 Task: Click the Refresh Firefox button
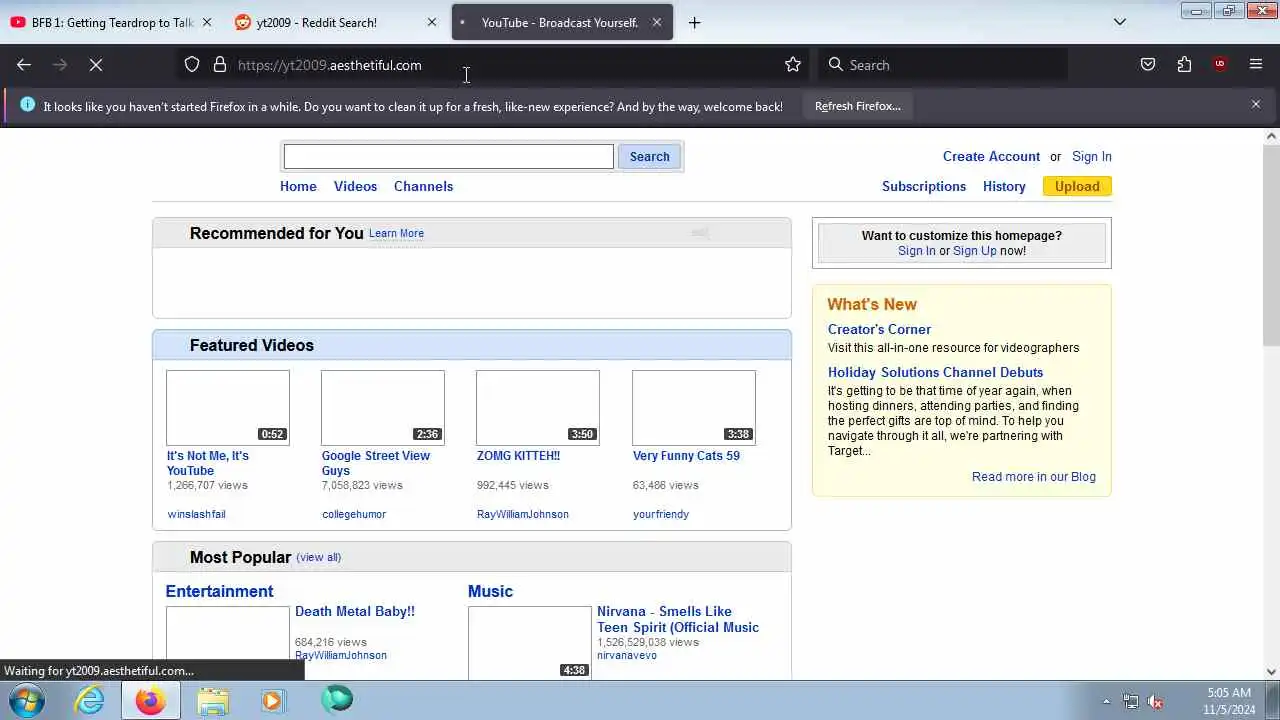(857, 106)
